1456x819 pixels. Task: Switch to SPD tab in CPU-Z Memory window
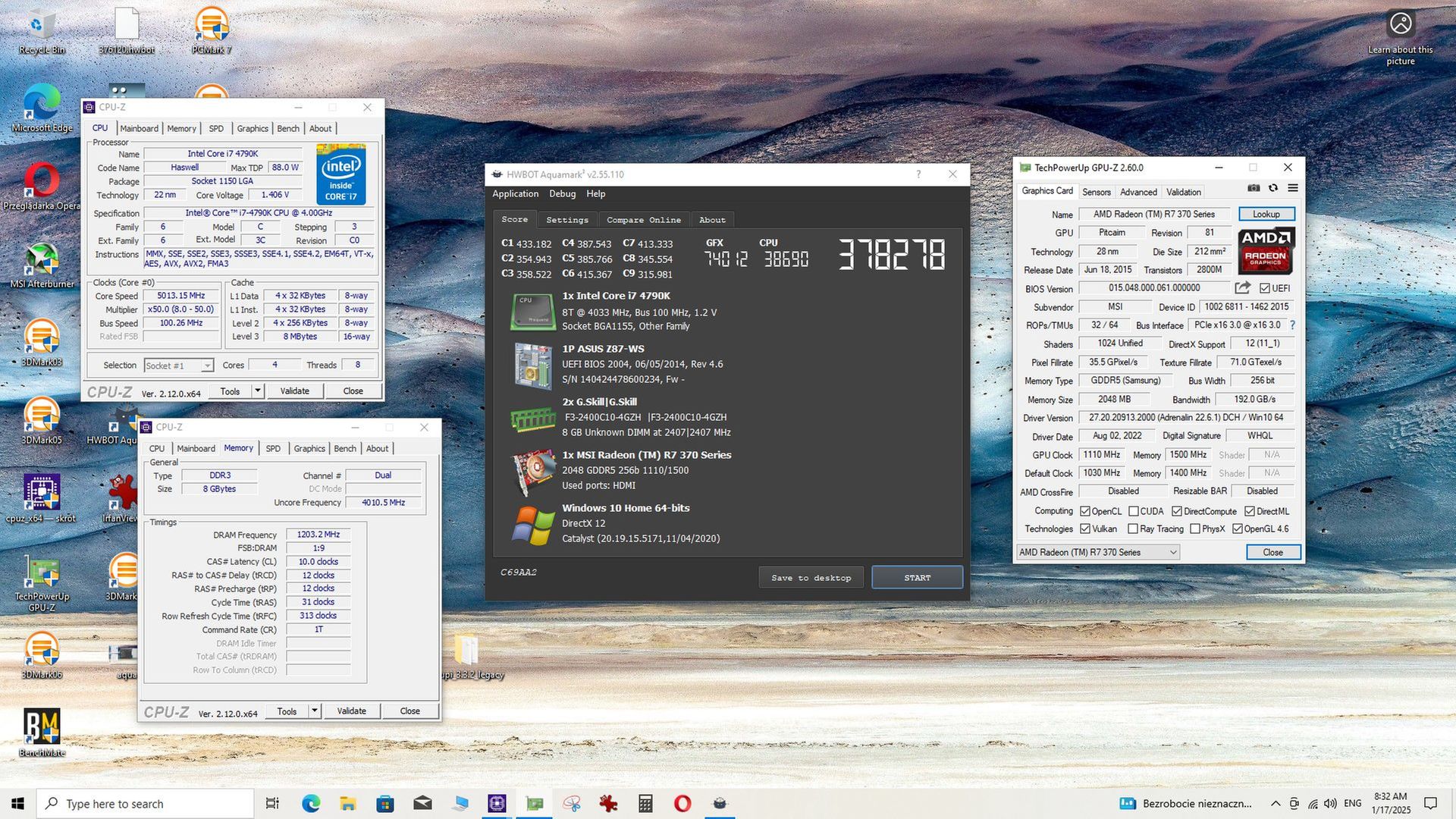(273, 448)
